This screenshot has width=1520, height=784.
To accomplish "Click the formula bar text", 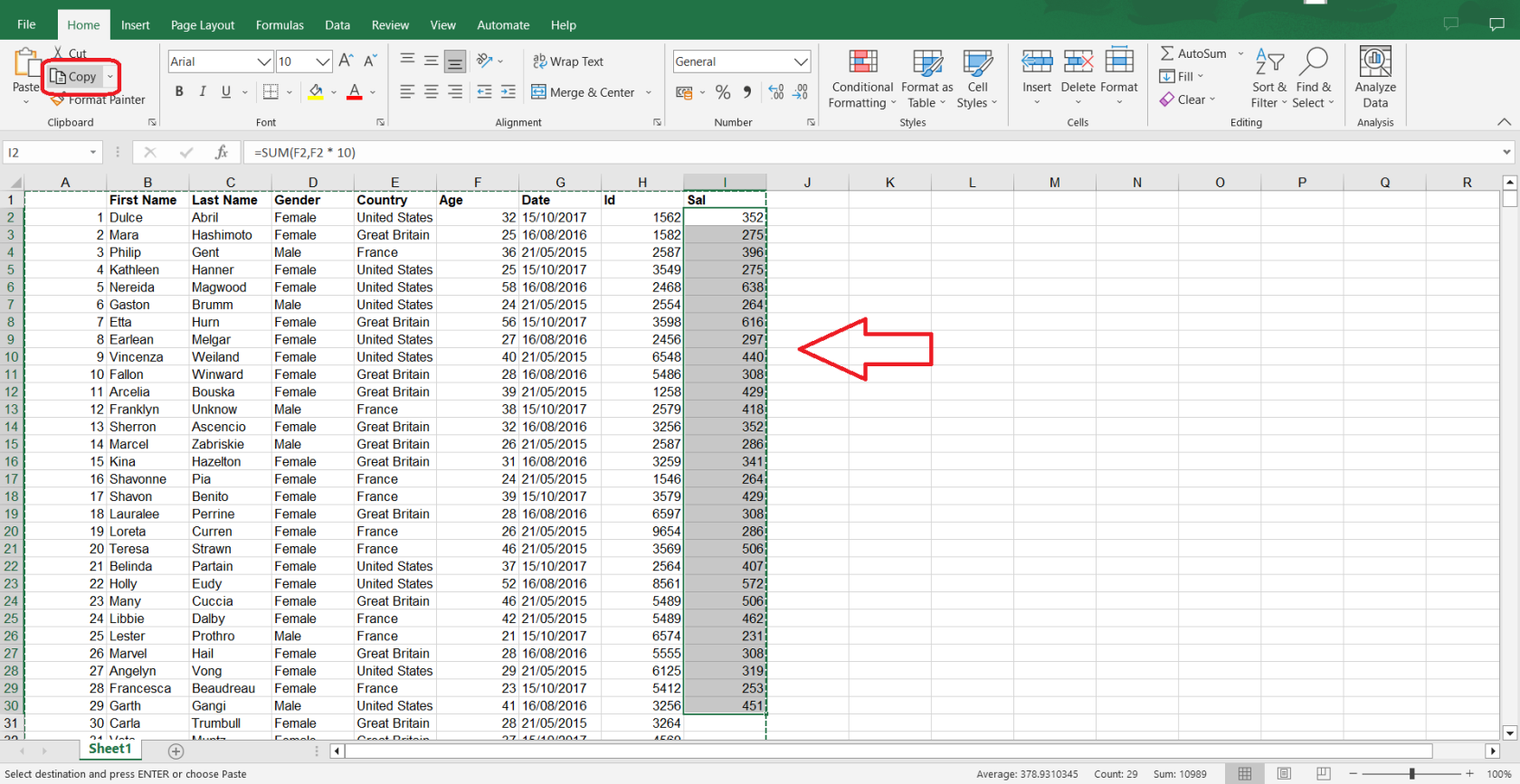I will 305,153.
